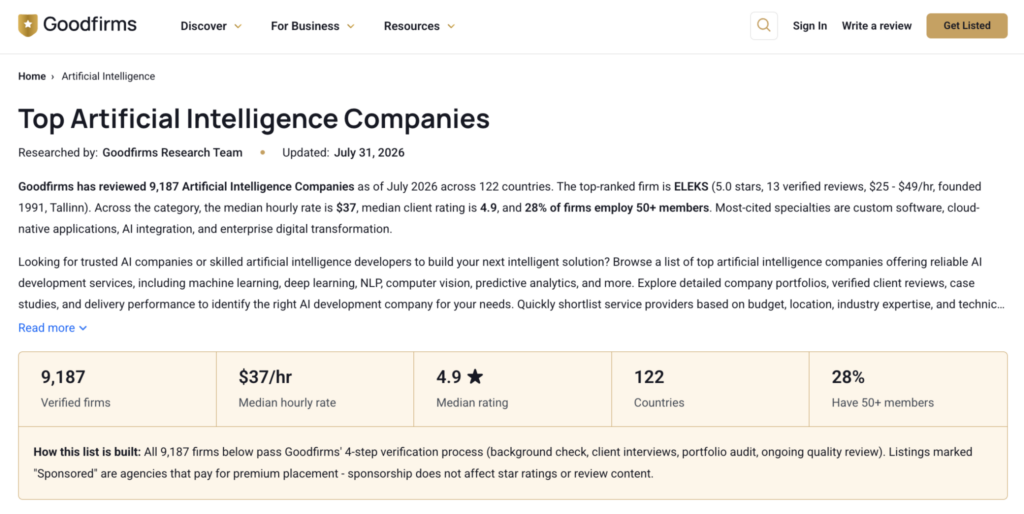
Task: Click the Researched by label
Action: click(x=58, y=153)
